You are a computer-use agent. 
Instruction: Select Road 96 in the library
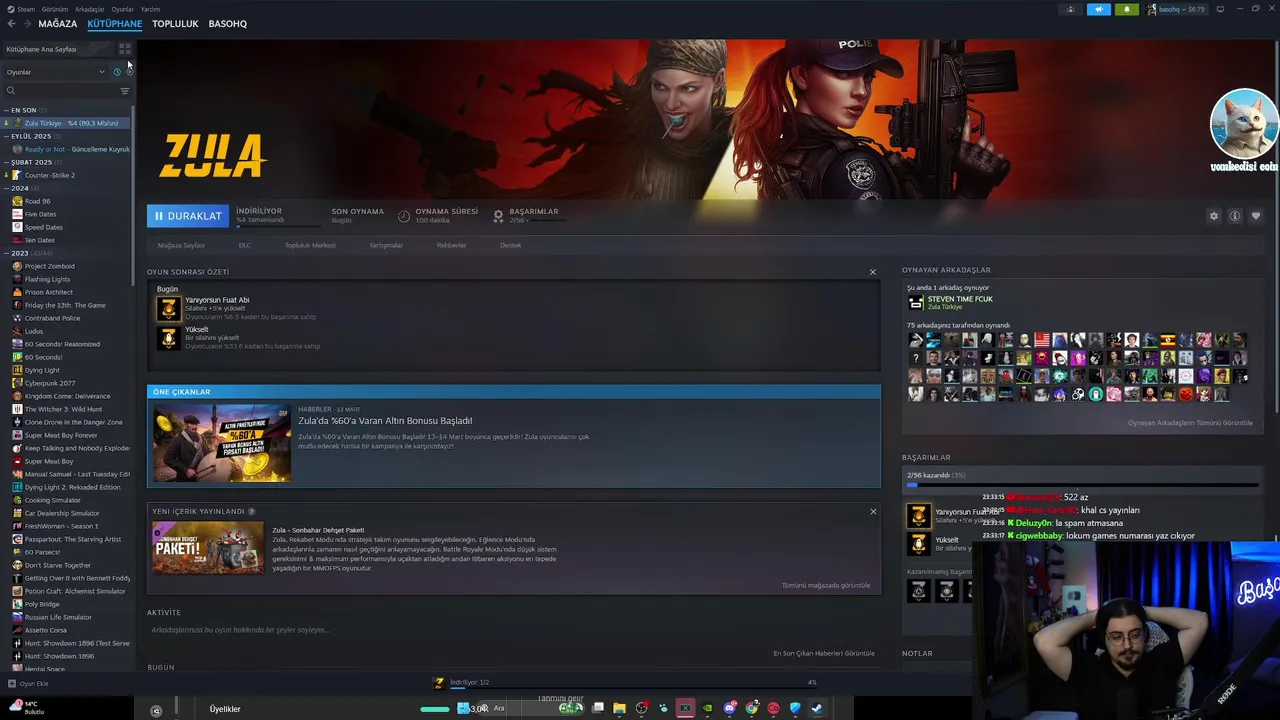pos(66,201)
